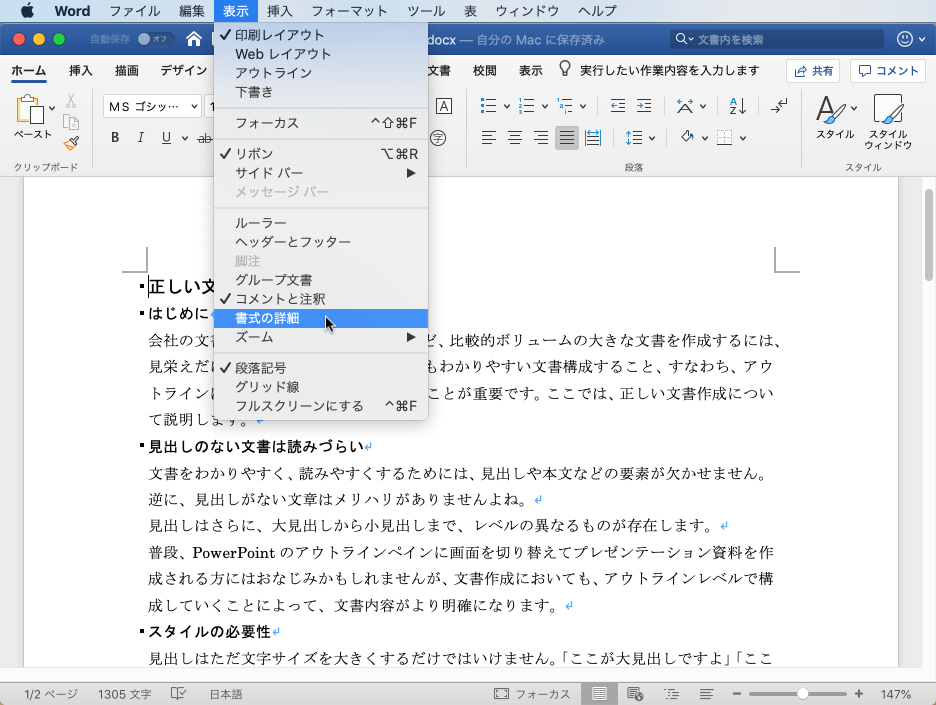
Task: Switch to web layout view in status bar
Action: click(x=635, y=694)
